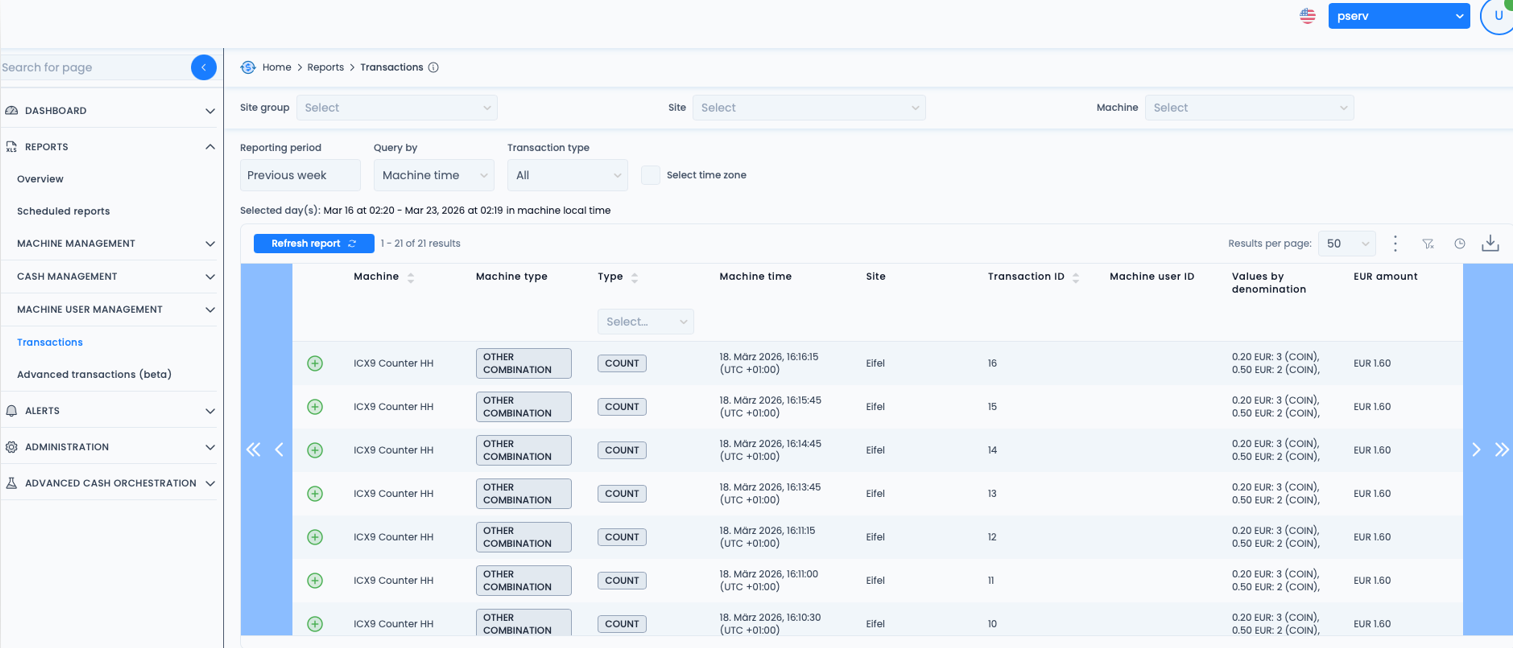Expand details of transaction 16 row
The image size is (1513, 648).
pyautogui.click(x=315, y=363)
